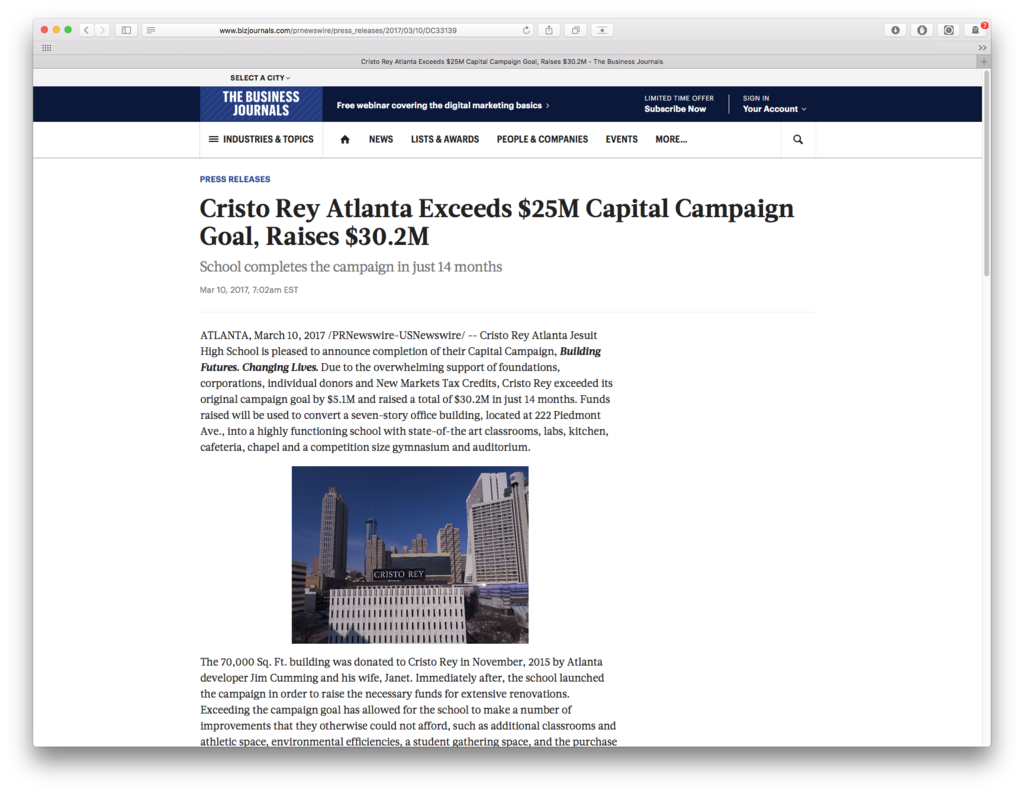This screenshot has width=1024, height=794.
Task: Open the favorites grid icon
Action: point(47,48)
